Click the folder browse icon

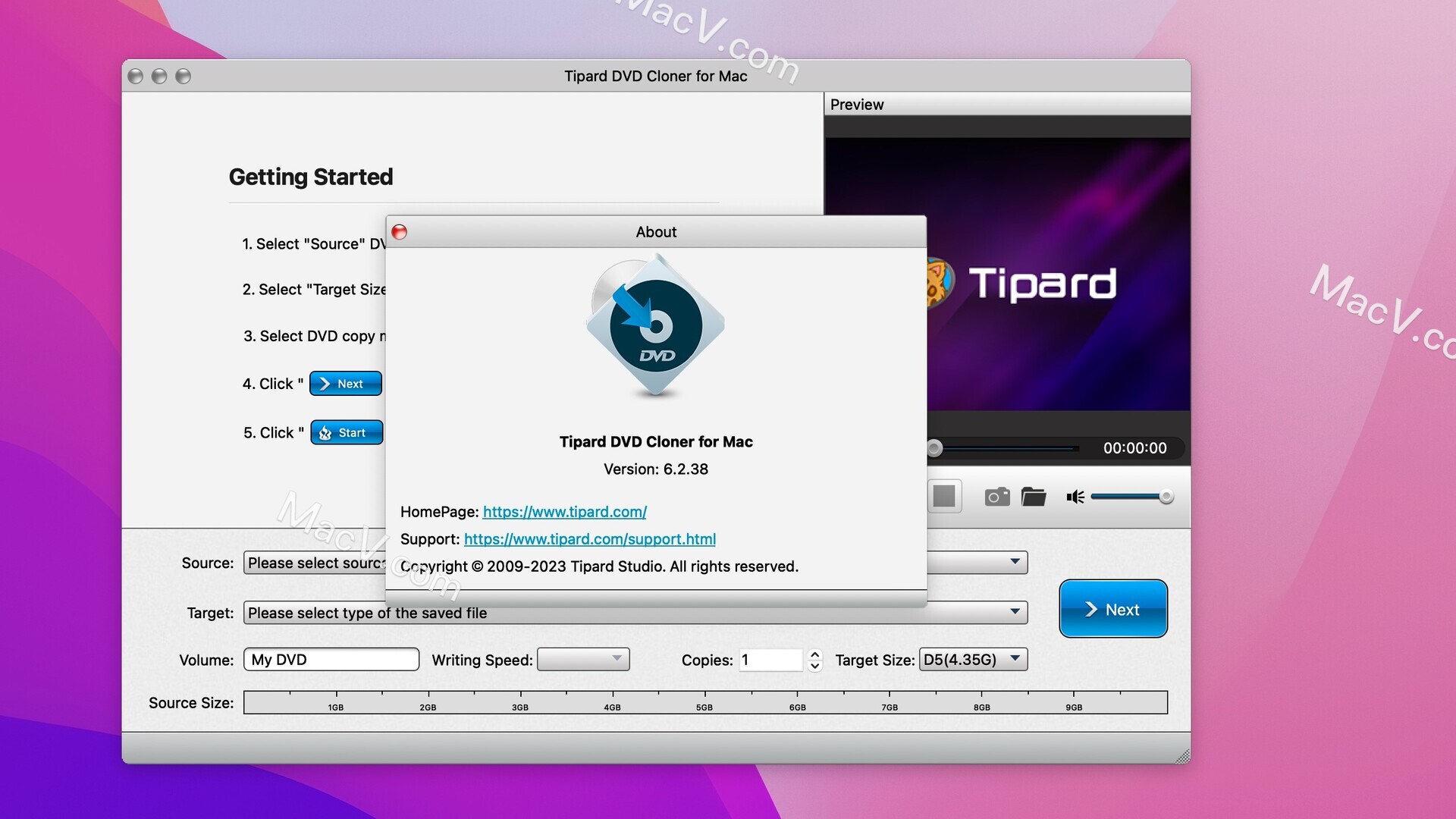pyautogui.click(x=1035, y=495)
